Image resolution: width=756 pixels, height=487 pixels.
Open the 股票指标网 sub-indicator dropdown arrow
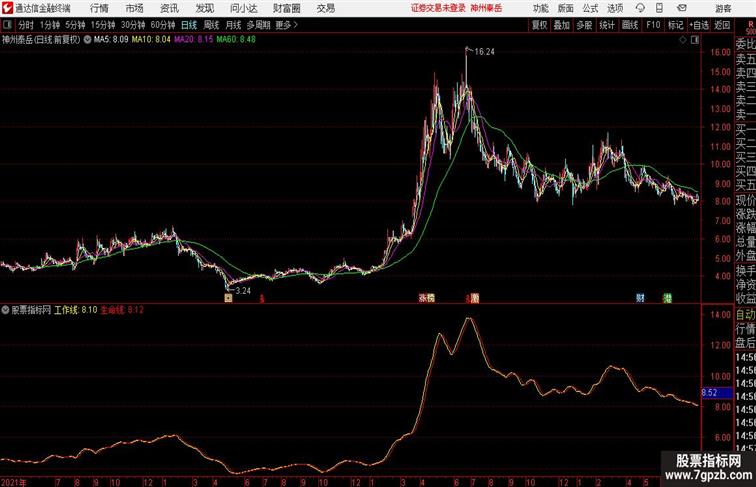point(5,310)
